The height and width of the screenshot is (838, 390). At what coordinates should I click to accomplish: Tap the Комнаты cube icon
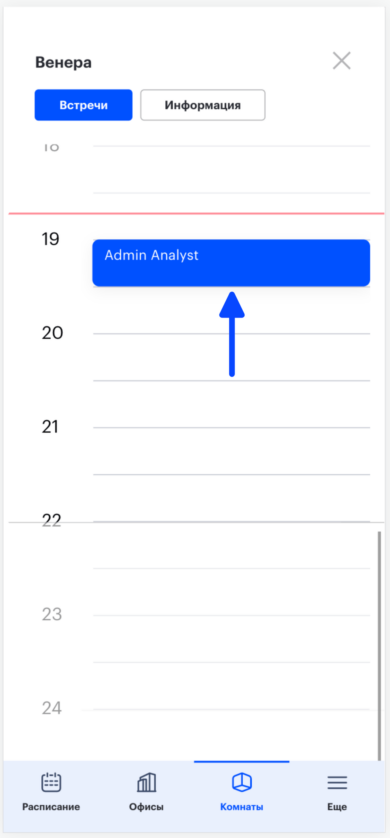point(241,783)
